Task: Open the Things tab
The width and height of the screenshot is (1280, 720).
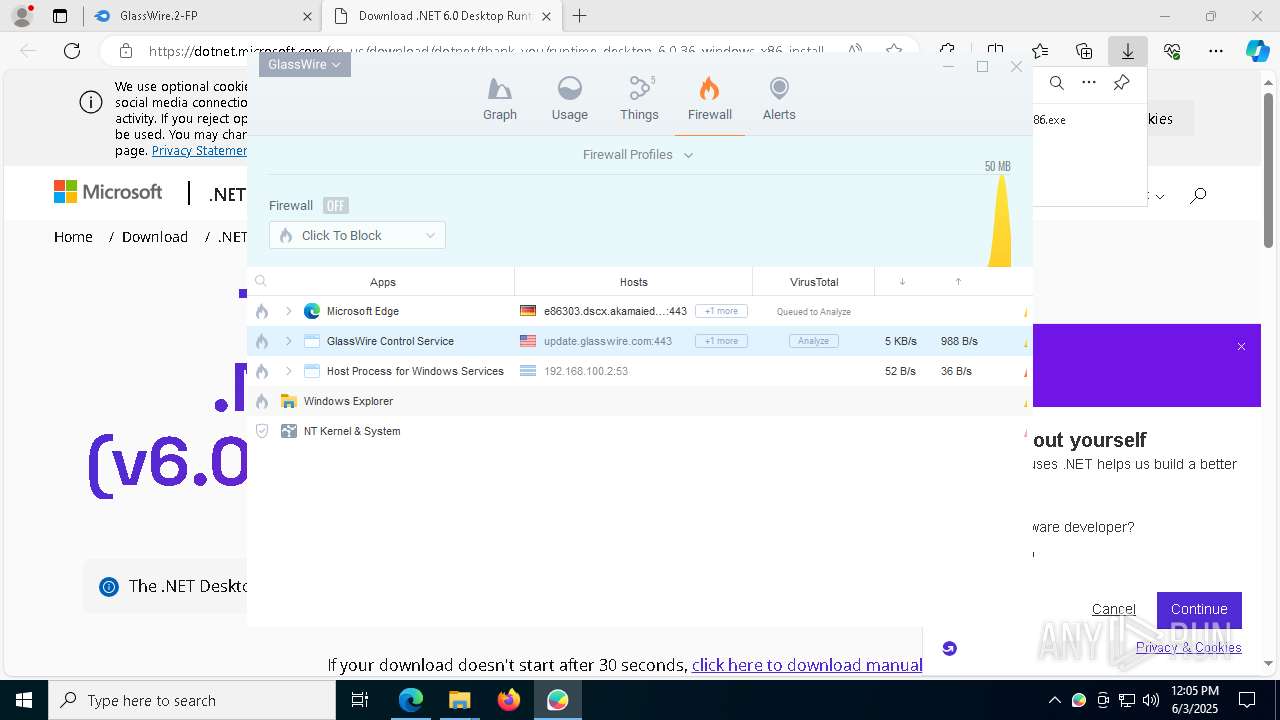Action: (639, 99)
